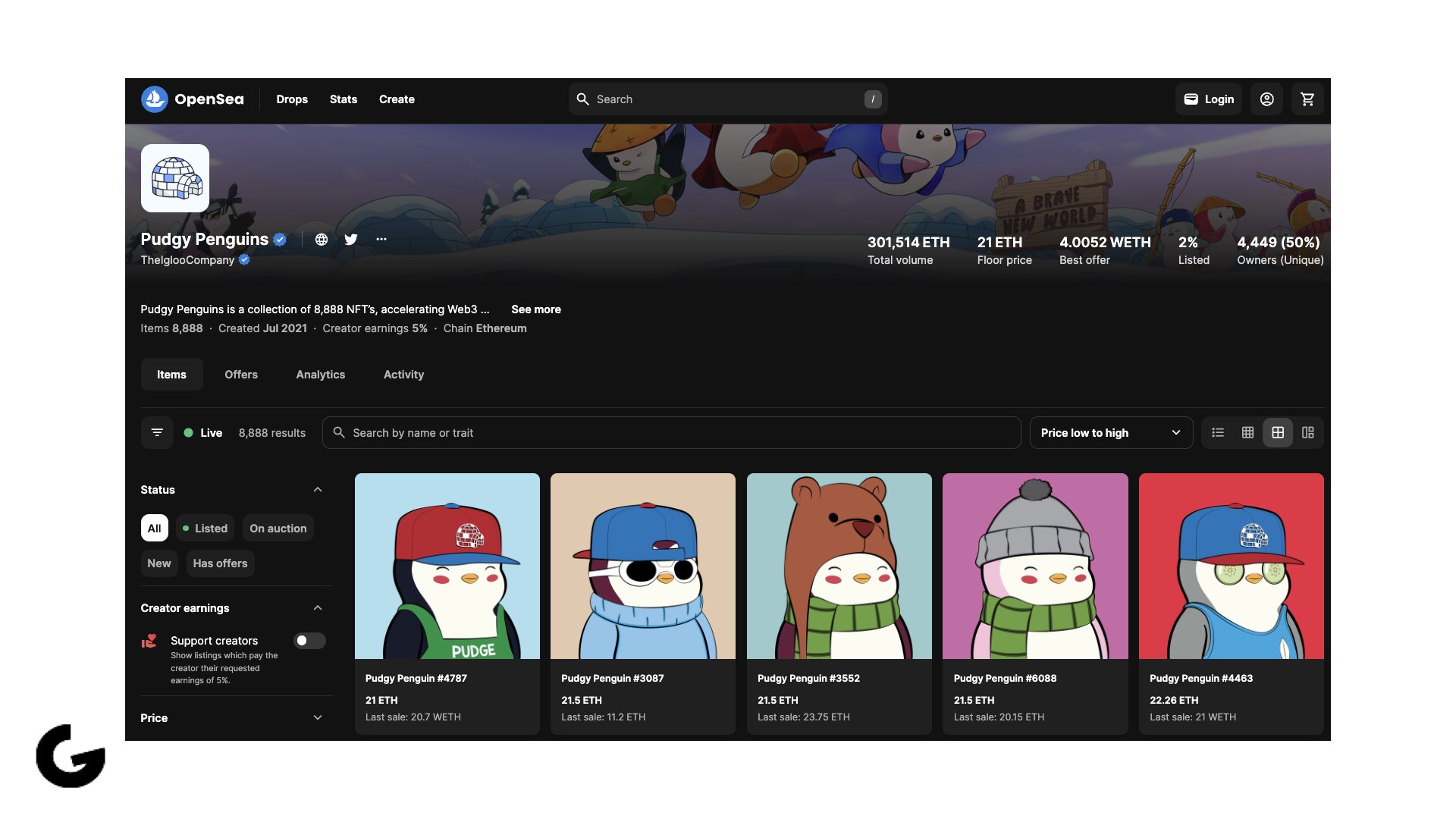
Task: Switch to small grid view icon
Action: pyautogui.click(x=1247, y=433)
